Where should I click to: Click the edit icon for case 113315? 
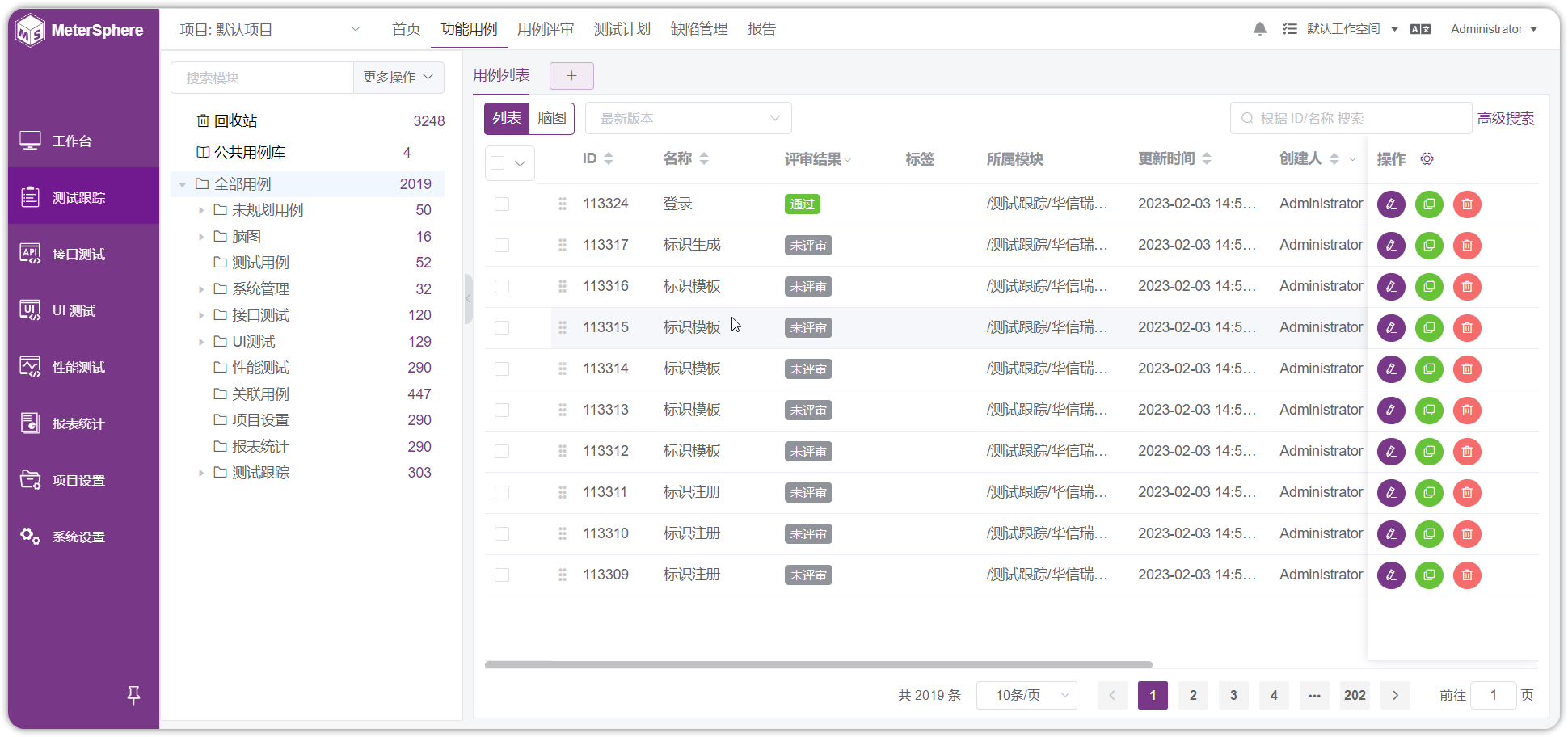1391,328
